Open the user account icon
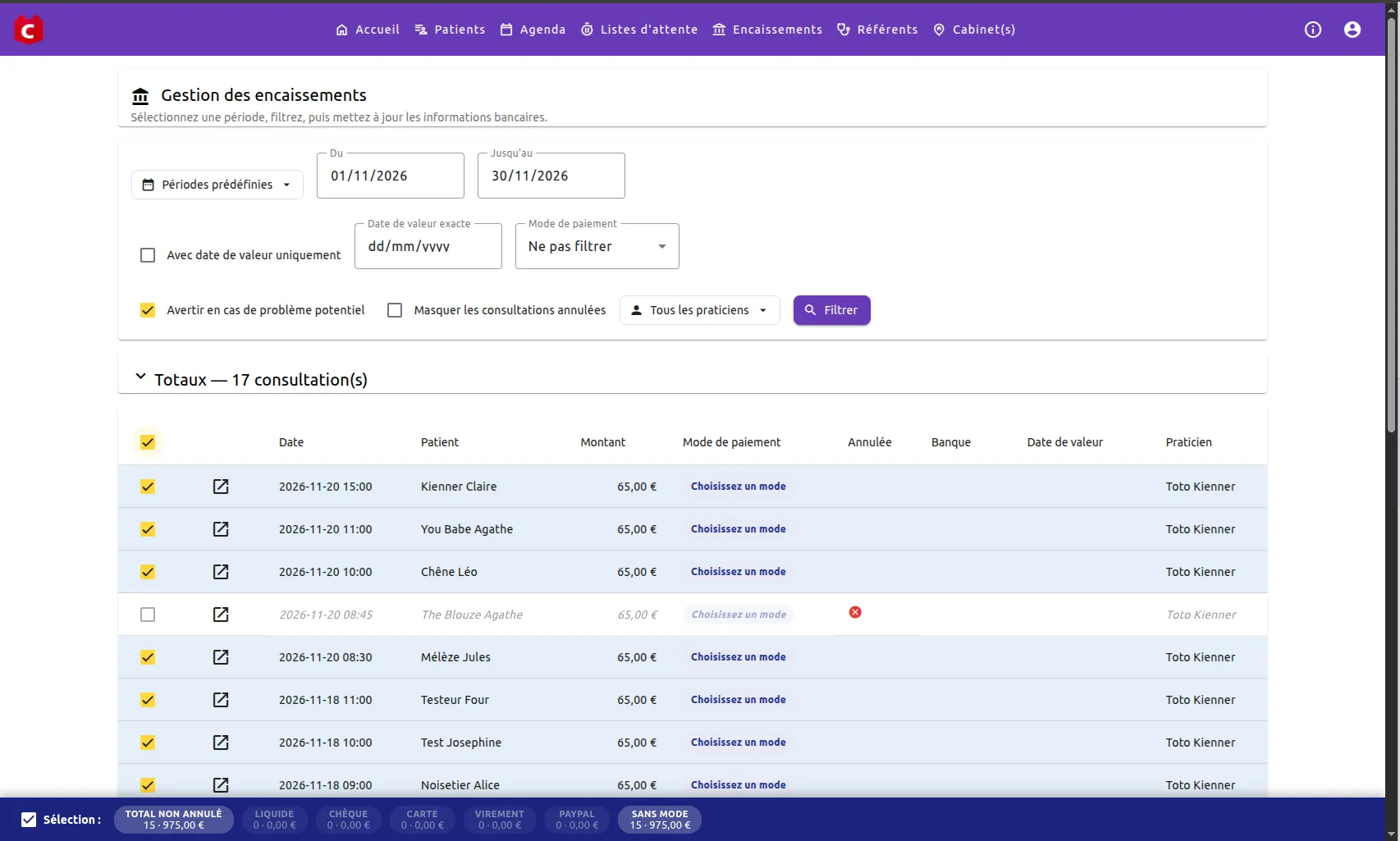 click(1352, 30)
